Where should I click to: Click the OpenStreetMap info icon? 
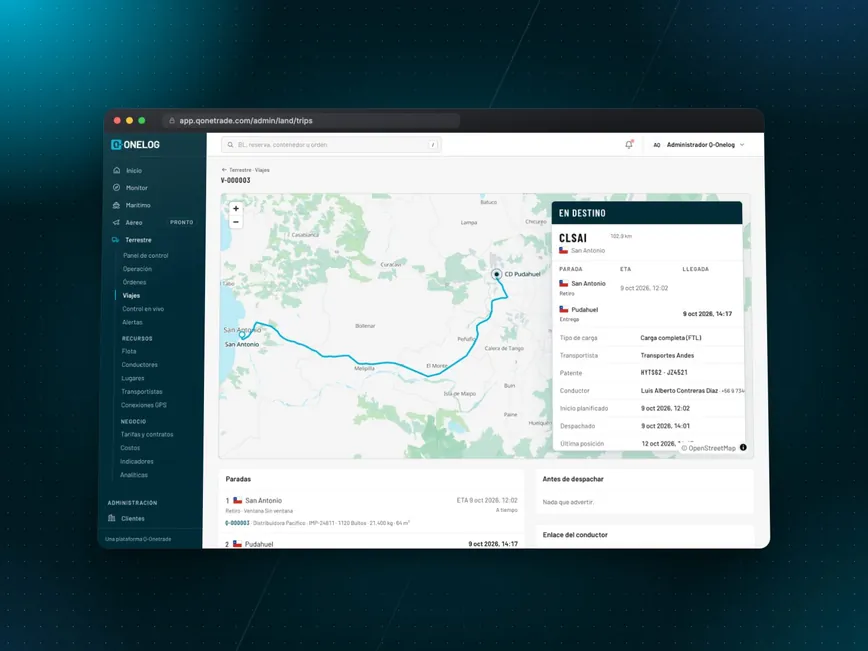click(743, 447)
